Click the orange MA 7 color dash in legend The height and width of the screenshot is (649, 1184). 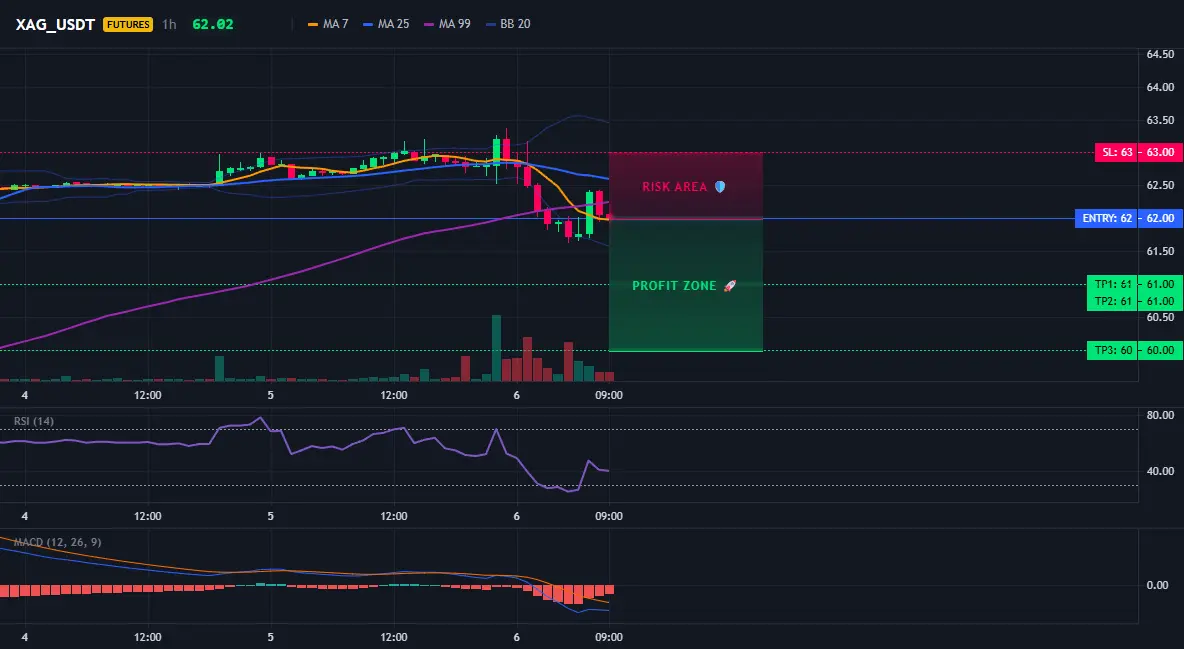pyautogui.click(x=313, y=24)
